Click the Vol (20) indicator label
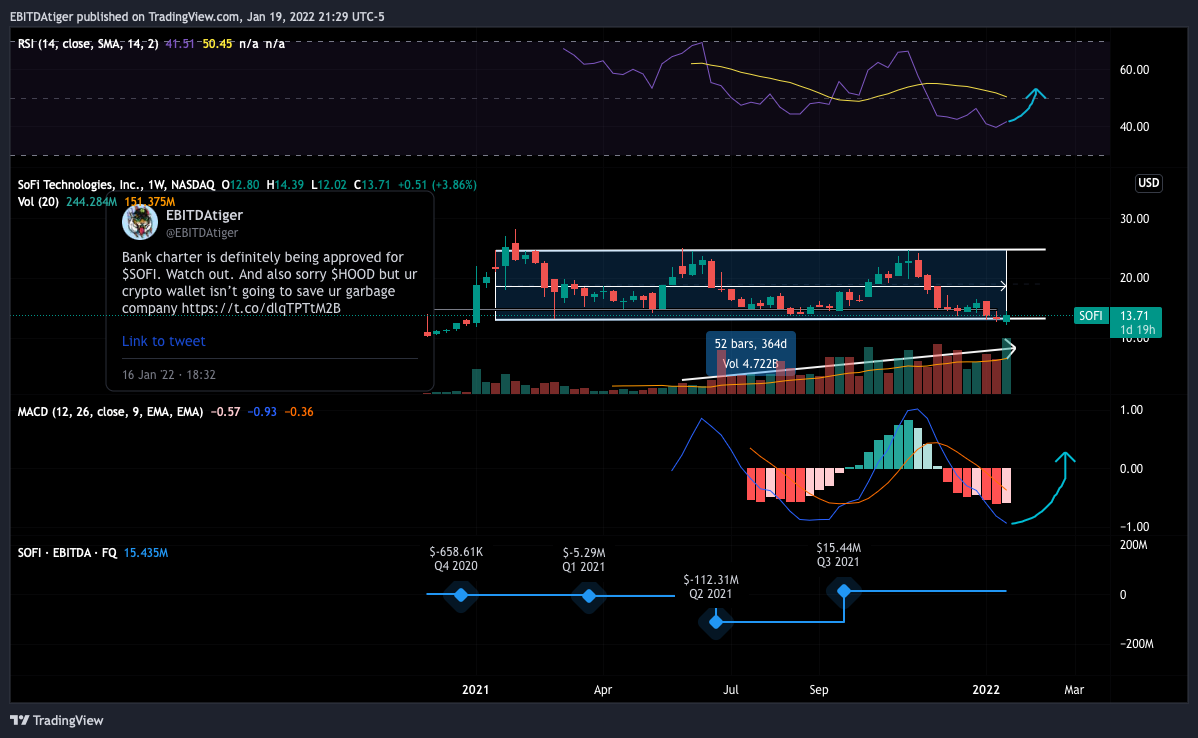The width and height of the screenshot is (1198, 738). coord(38,202)
